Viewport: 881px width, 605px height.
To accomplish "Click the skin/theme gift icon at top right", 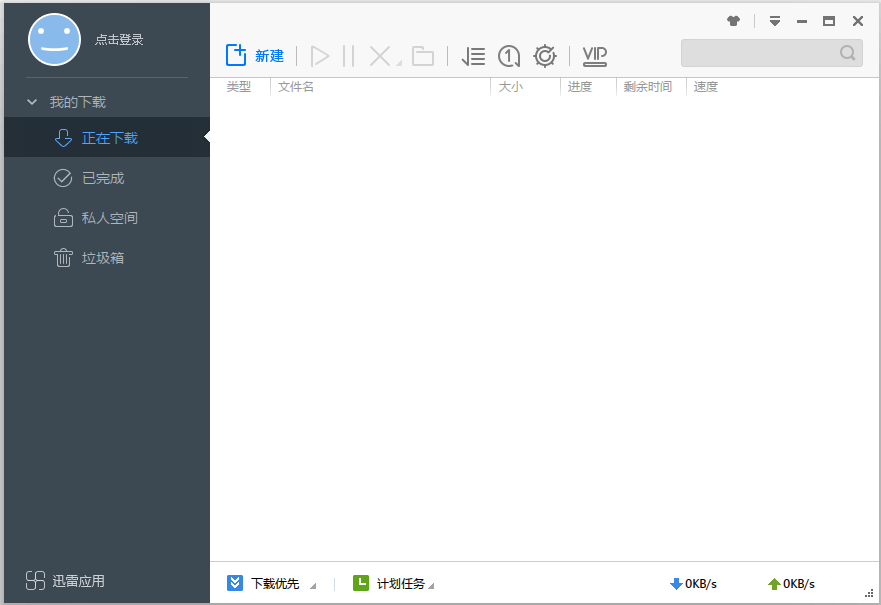I will [733, 20].
